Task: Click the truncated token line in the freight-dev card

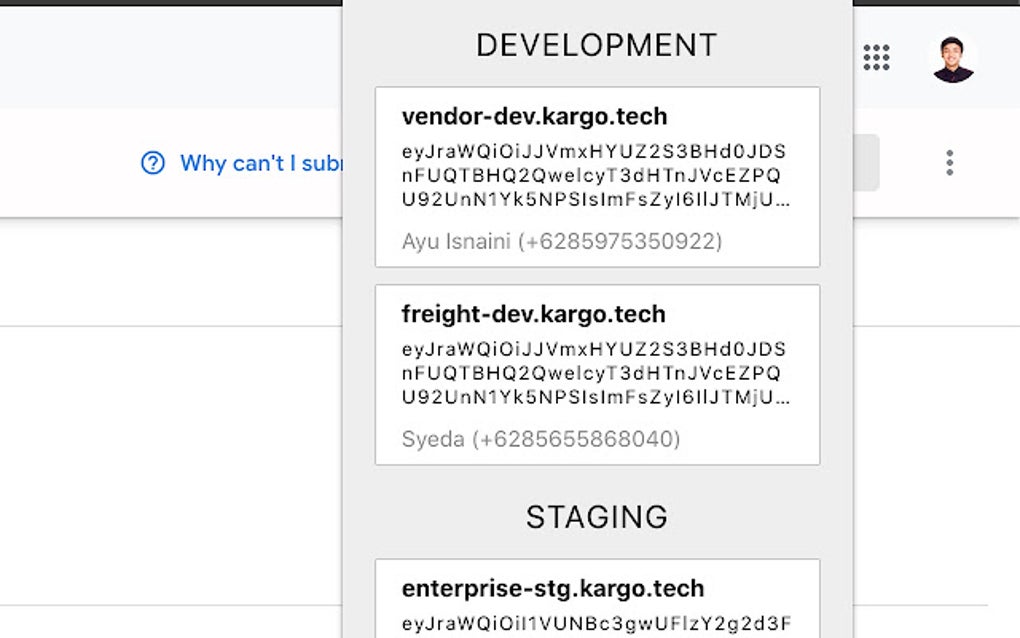Action: (x=596, y=397)
